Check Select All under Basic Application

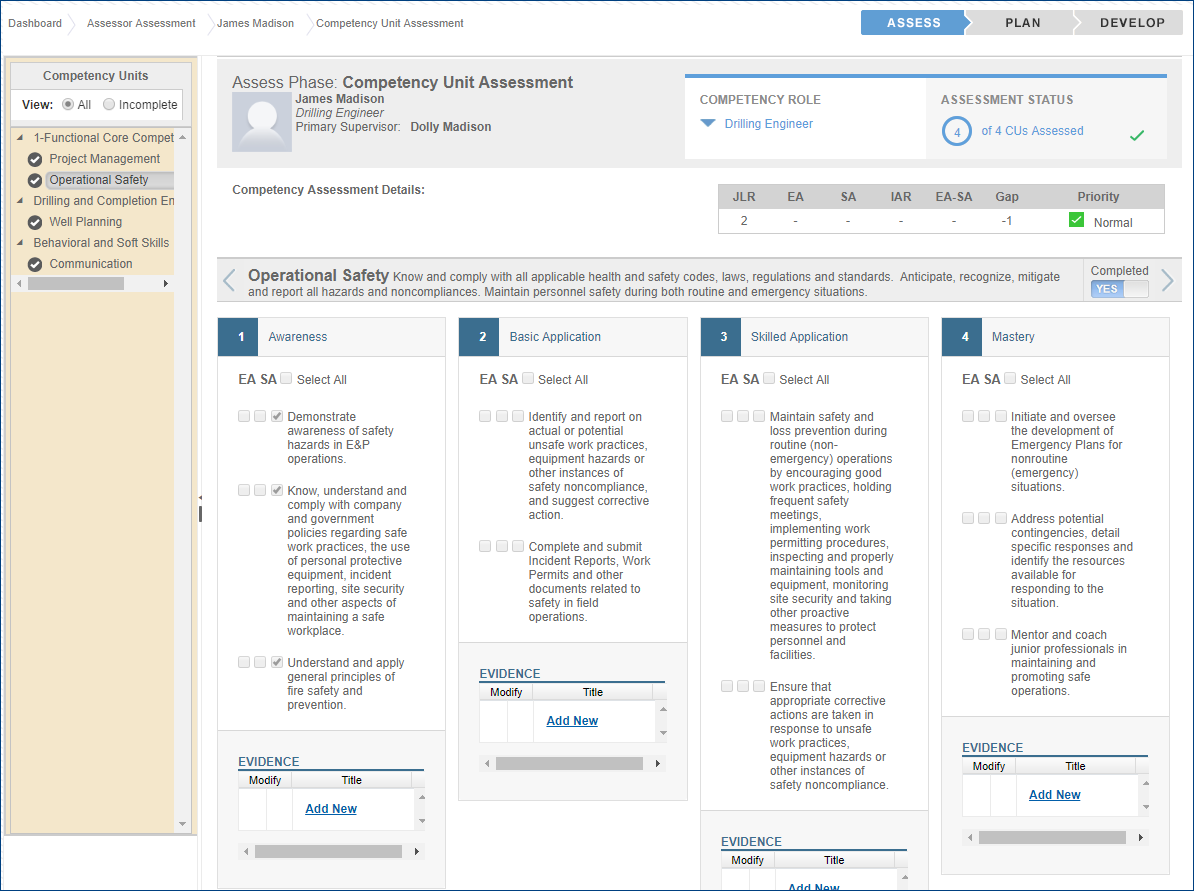(x=528, y=378)
